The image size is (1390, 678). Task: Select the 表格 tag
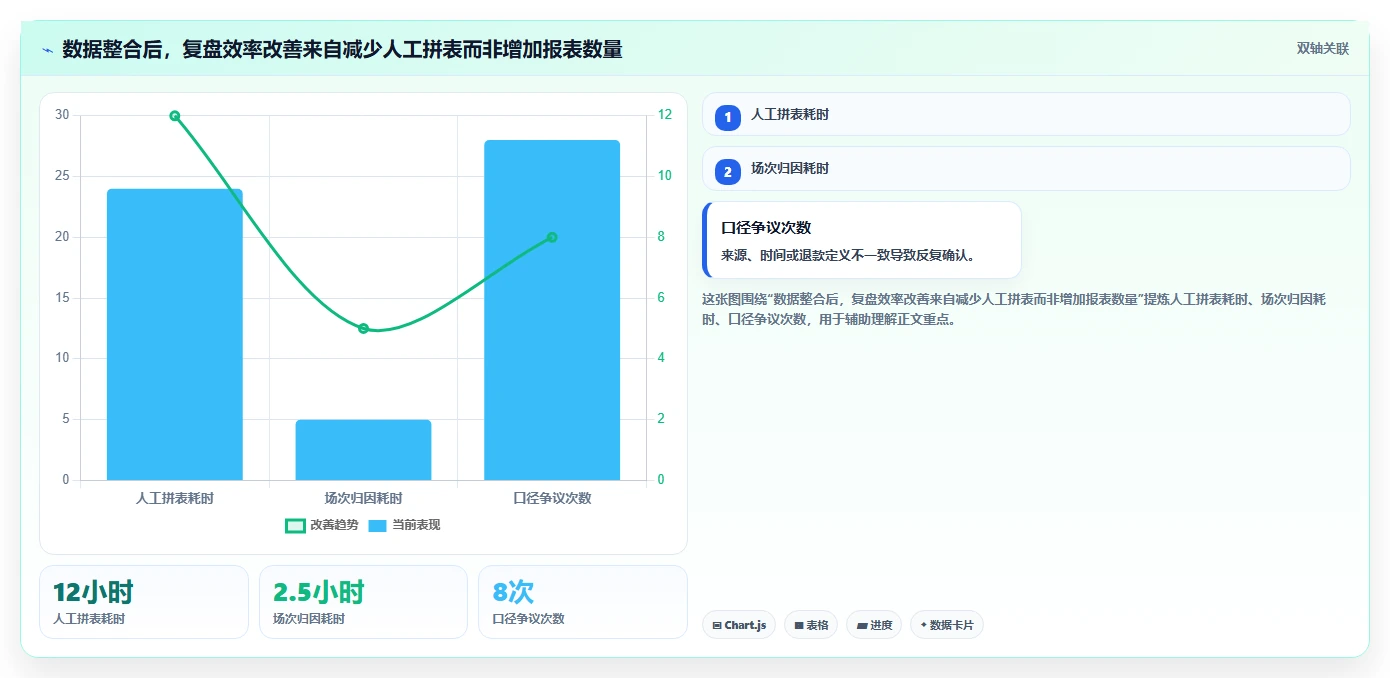click(811, 625)
